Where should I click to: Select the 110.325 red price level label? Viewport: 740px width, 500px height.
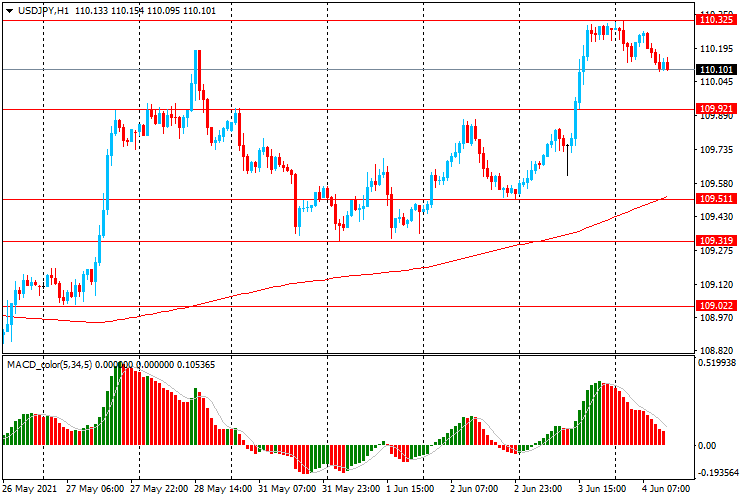coord(716,20)
